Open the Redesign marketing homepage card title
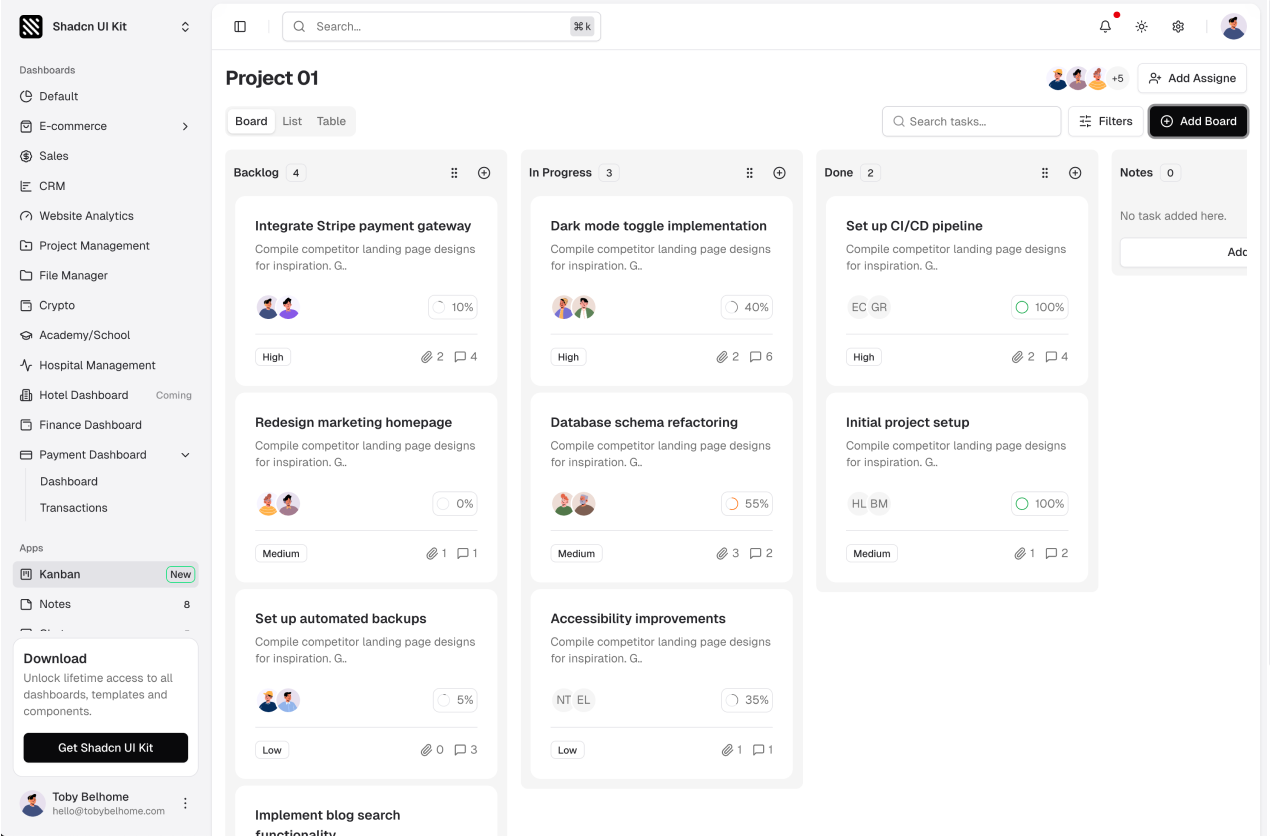Viewport: 1270px width, 836px height. click(353, 422)
